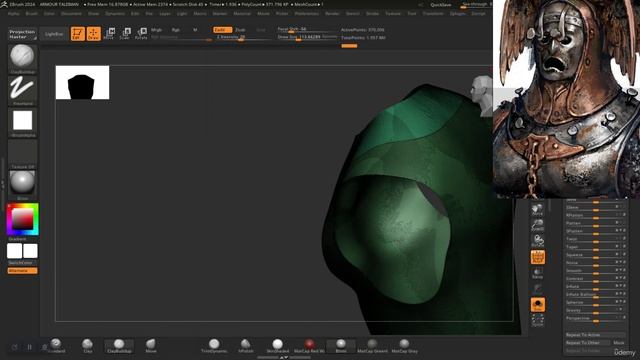Viewport: 640px width, 360px height.
Task: Choose the Move brush in bottom shelf
Action: pos(151,345)
